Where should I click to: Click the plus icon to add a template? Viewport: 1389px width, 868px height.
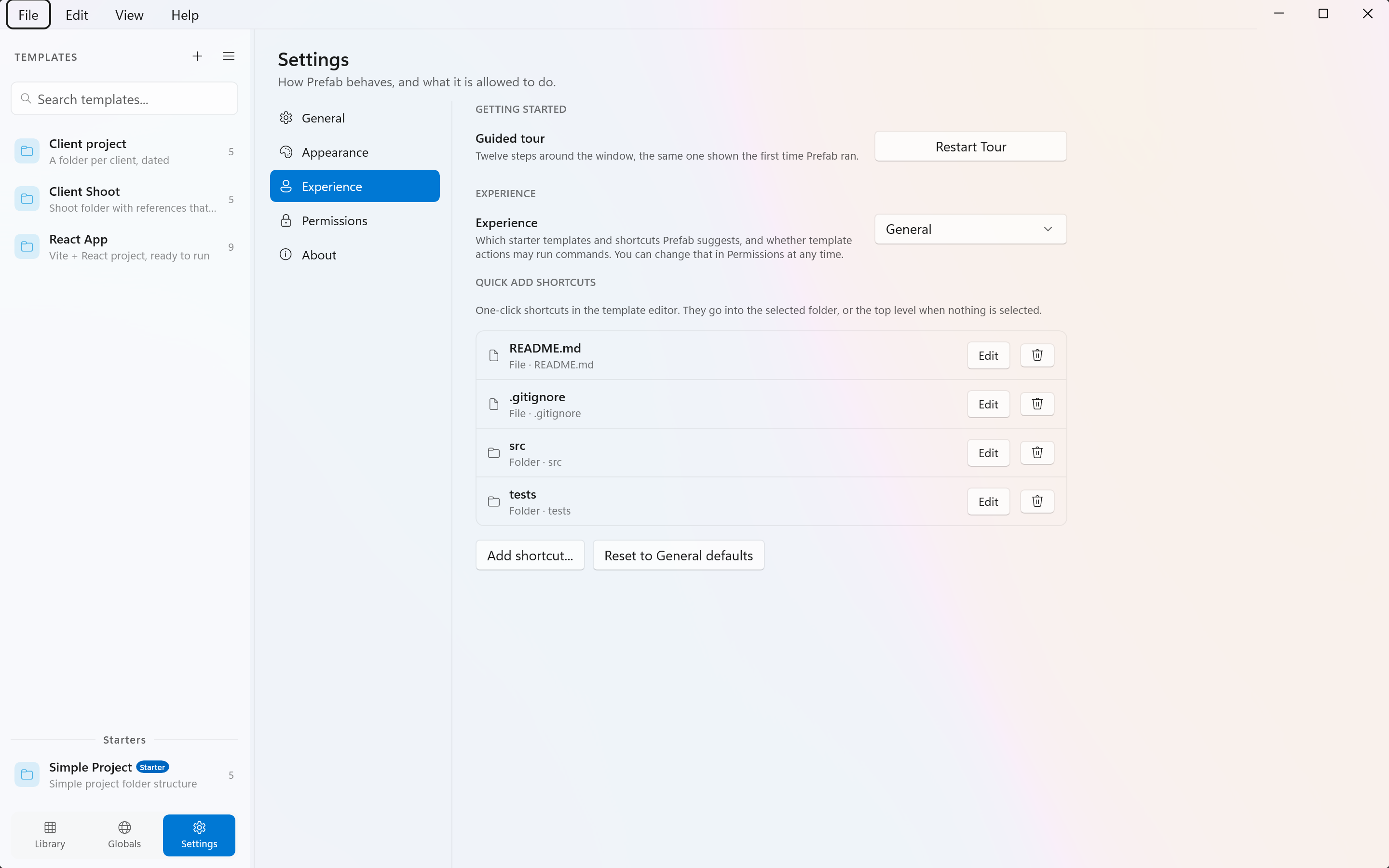pos(197,56)
